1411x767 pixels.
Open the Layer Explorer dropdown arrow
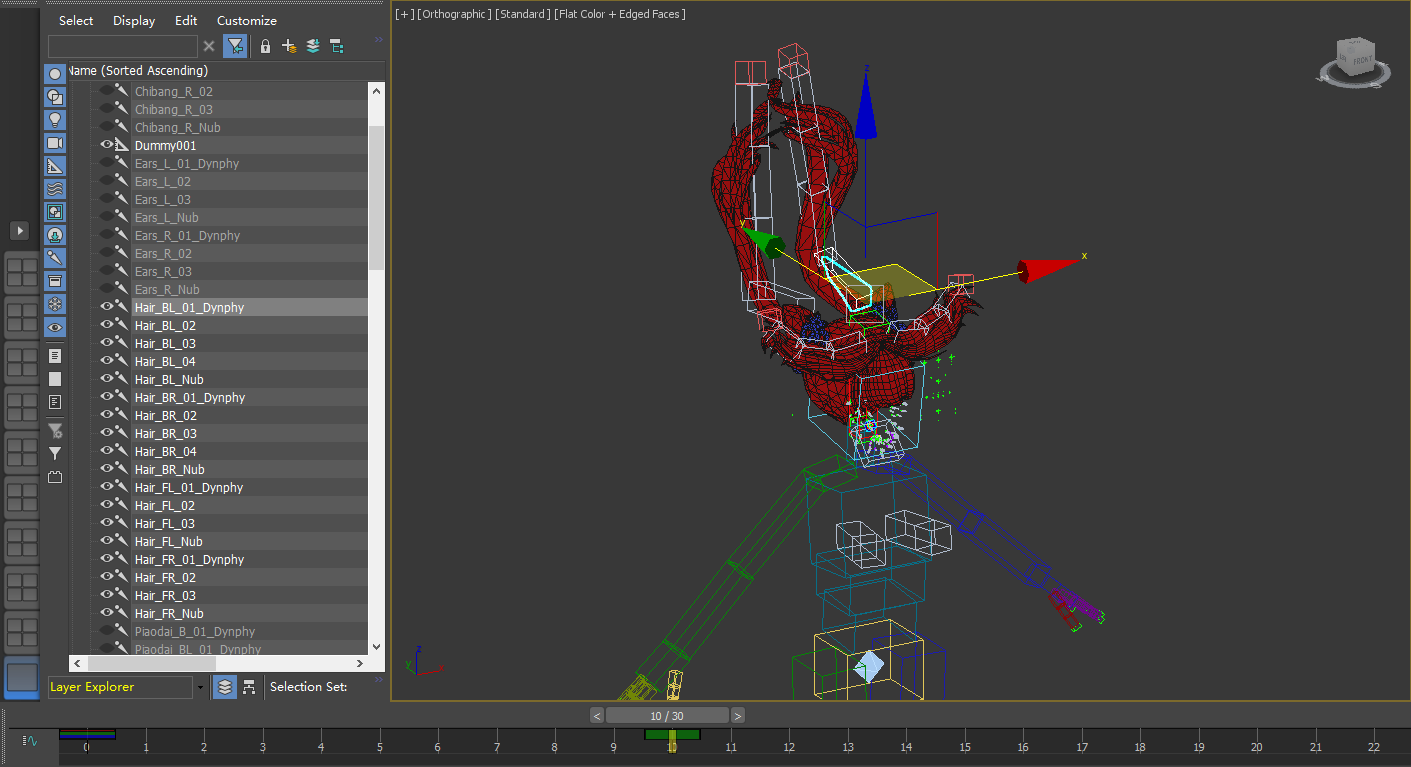[x=200, y=687]
